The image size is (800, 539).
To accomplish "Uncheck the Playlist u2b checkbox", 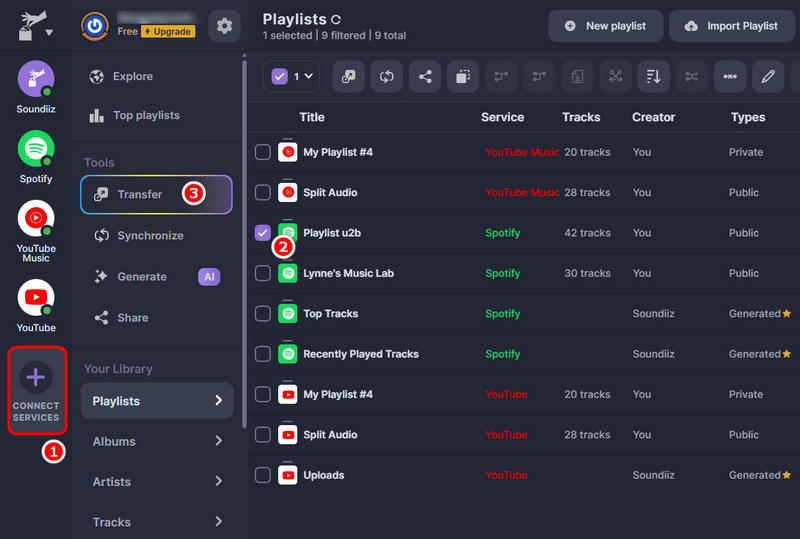I will click(x=263, y=233).
